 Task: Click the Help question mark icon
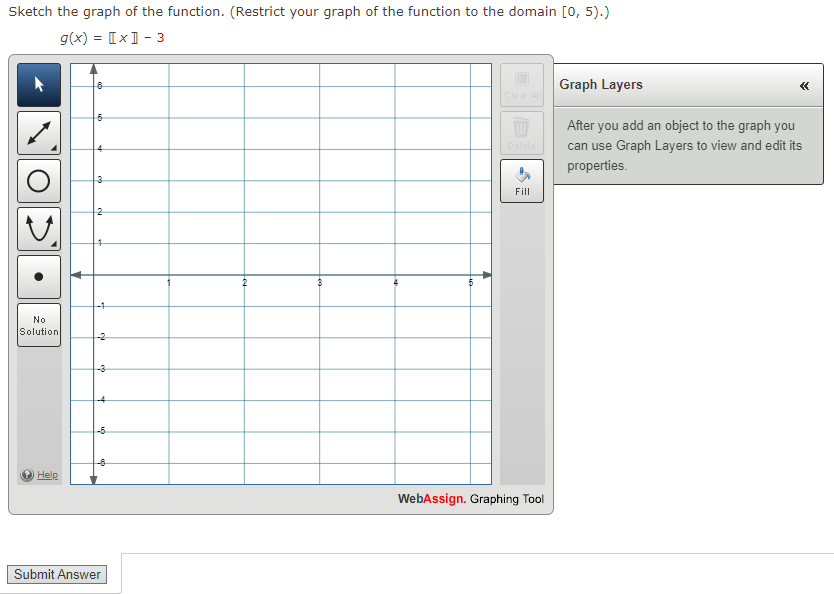coord(27,475)
